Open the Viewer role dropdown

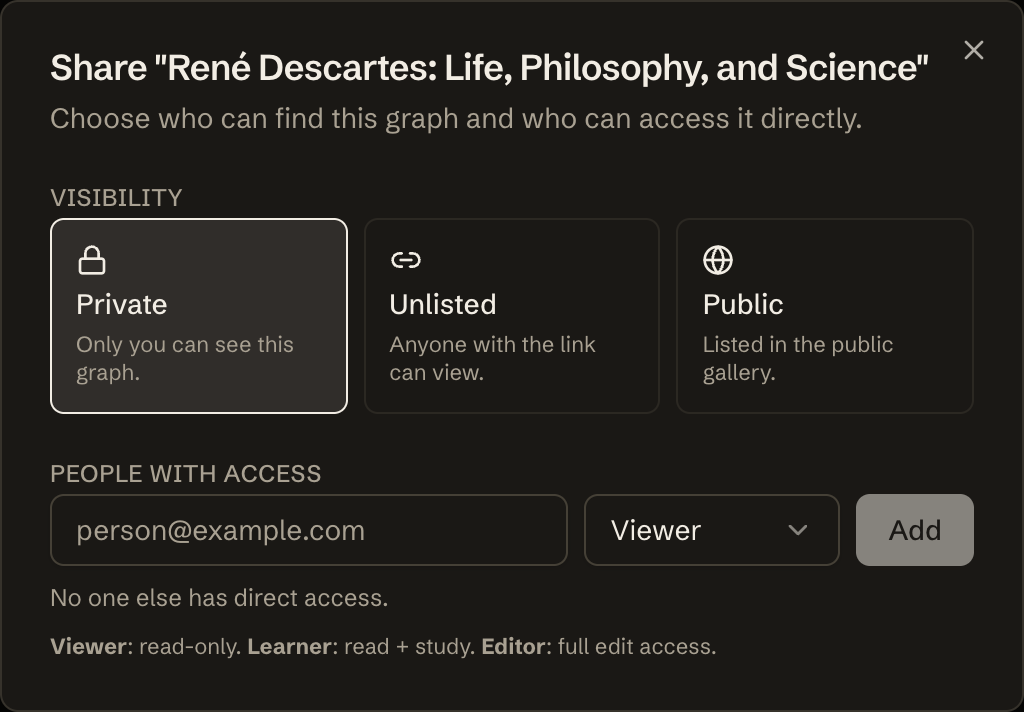(x=712, y=530)
